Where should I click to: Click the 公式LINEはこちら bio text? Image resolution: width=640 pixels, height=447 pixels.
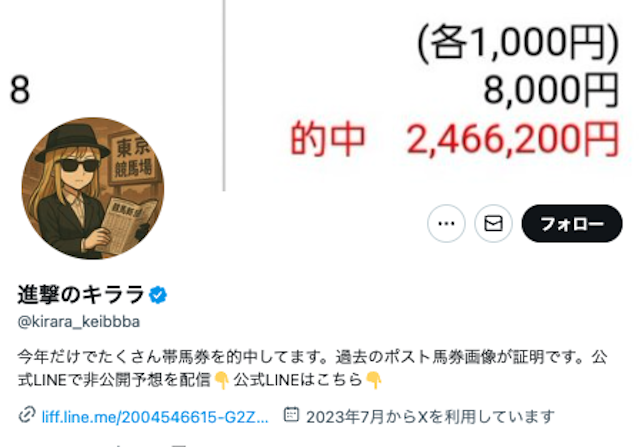tap(298, 380)
